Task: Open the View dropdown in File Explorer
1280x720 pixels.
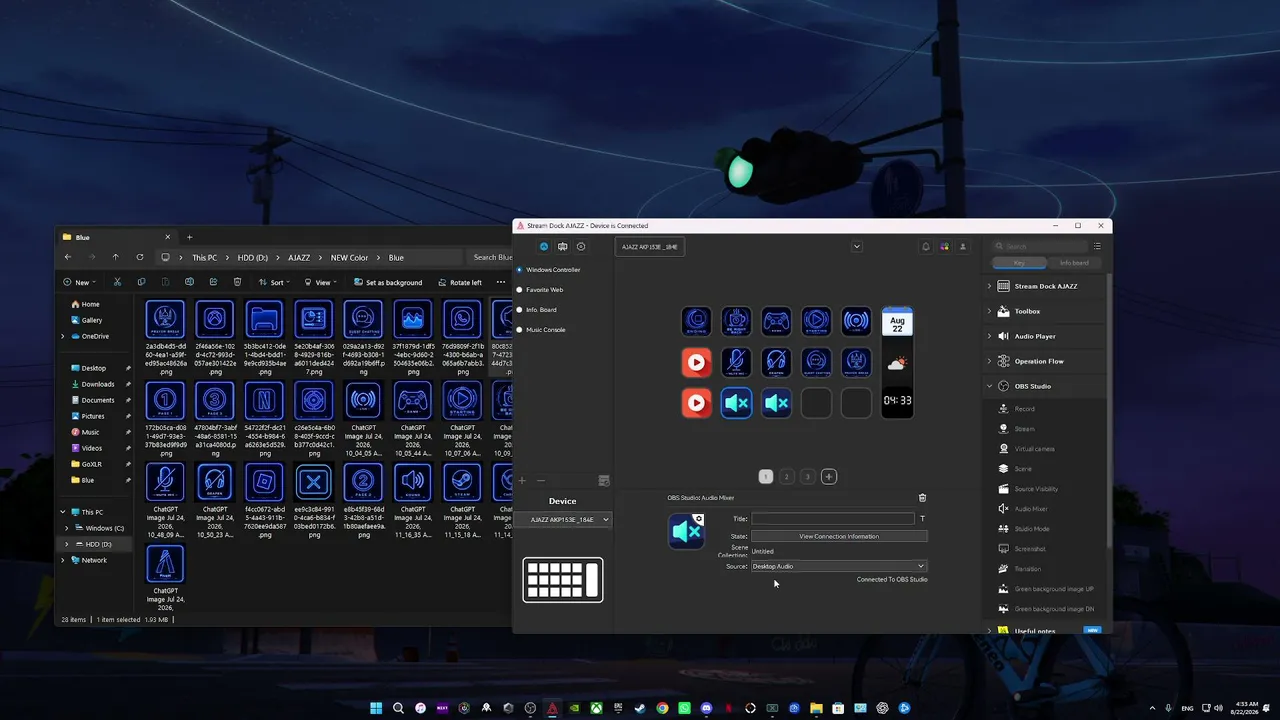Action: pyautogui.click(x=320, y=282)
